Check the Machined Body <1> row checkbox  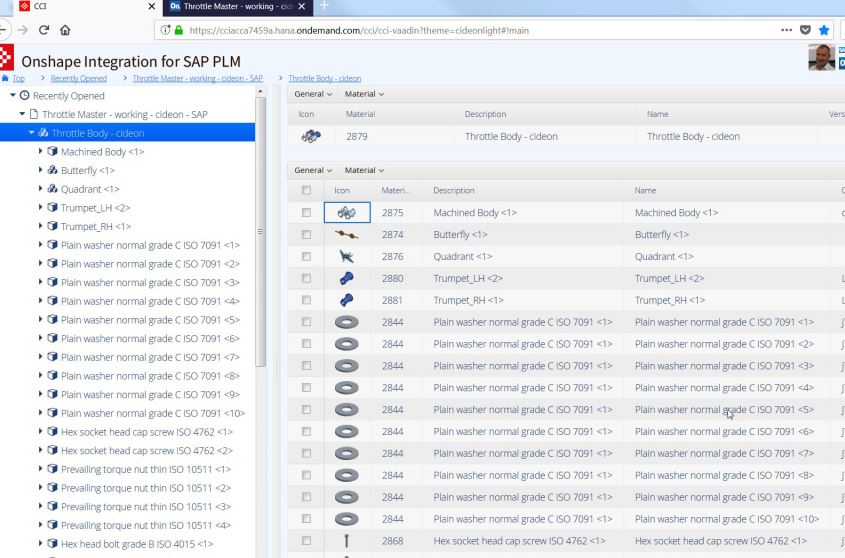pos(306,212)
